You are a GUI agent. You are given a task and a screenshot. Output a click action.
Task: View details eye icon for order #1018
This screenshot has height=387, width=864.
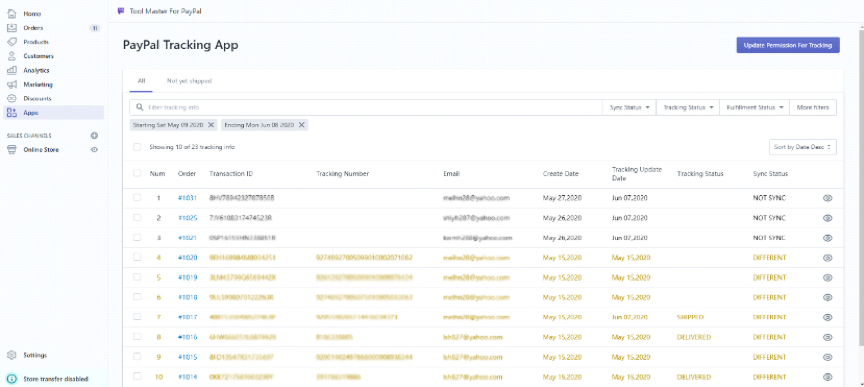click(827, 298)
